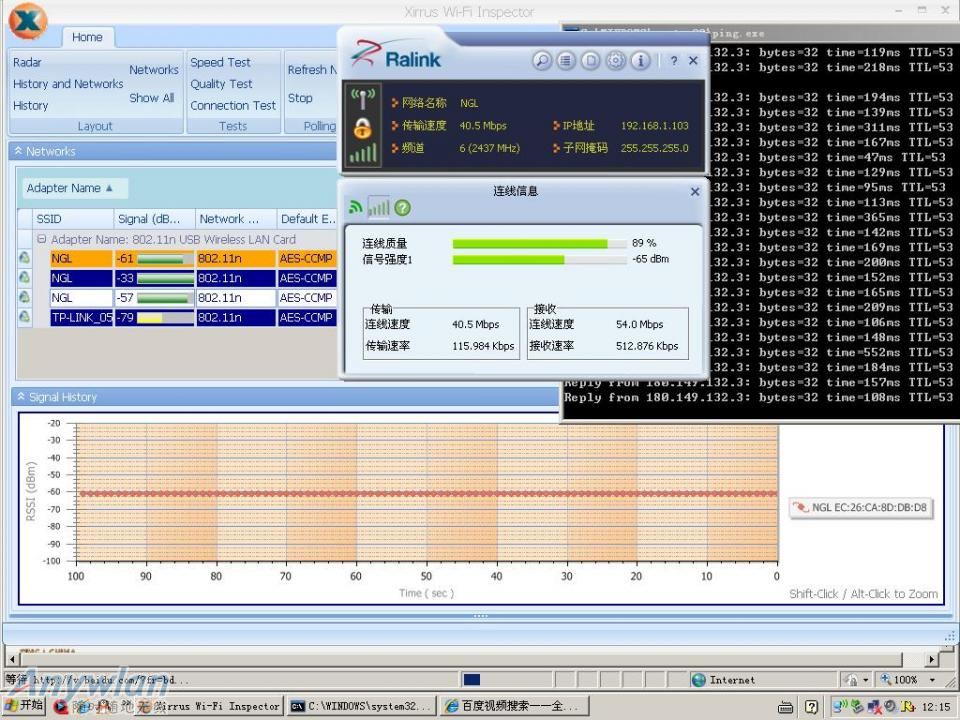Click network icon beside orange NGL row
Viewport: 960px width, 720px height.
(24, 258)
